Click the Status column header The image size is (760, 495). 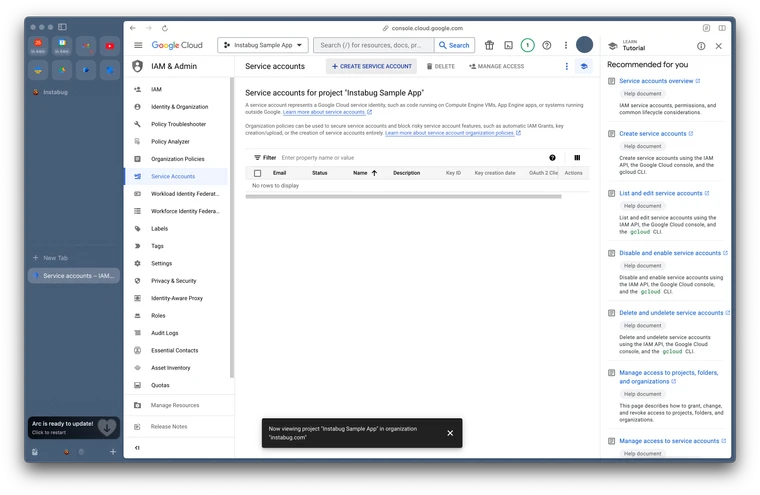click(320, 173)
